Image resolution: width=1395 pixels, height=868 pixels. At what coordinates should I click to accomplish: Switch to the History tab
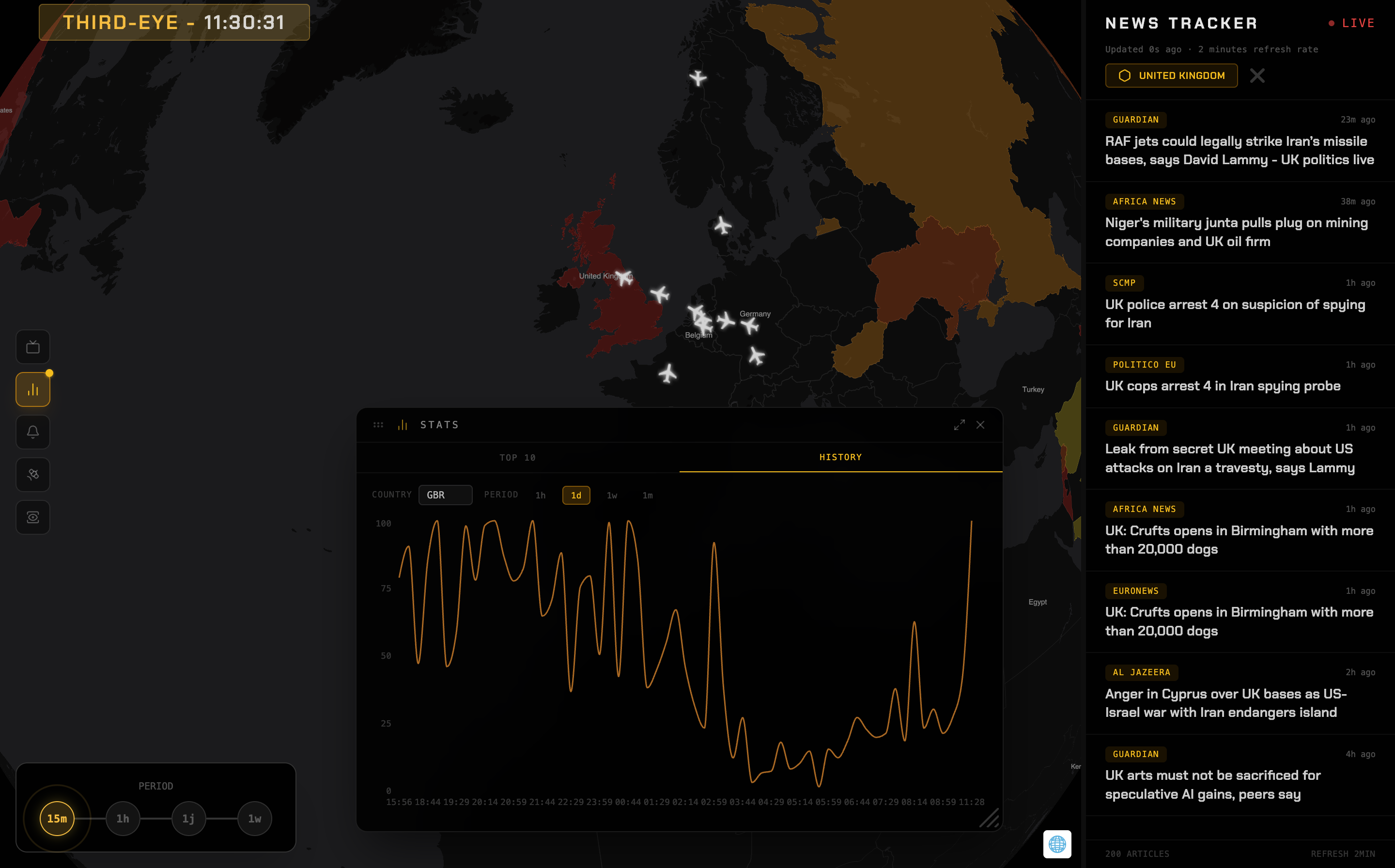pyautogui.click(x=840, y=457)
